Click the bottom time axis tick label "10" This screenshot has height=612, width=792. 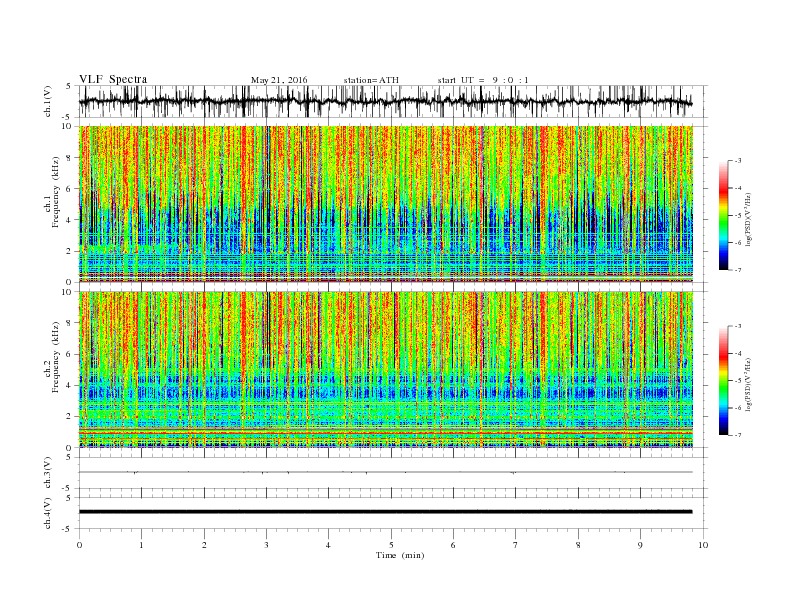703,545
